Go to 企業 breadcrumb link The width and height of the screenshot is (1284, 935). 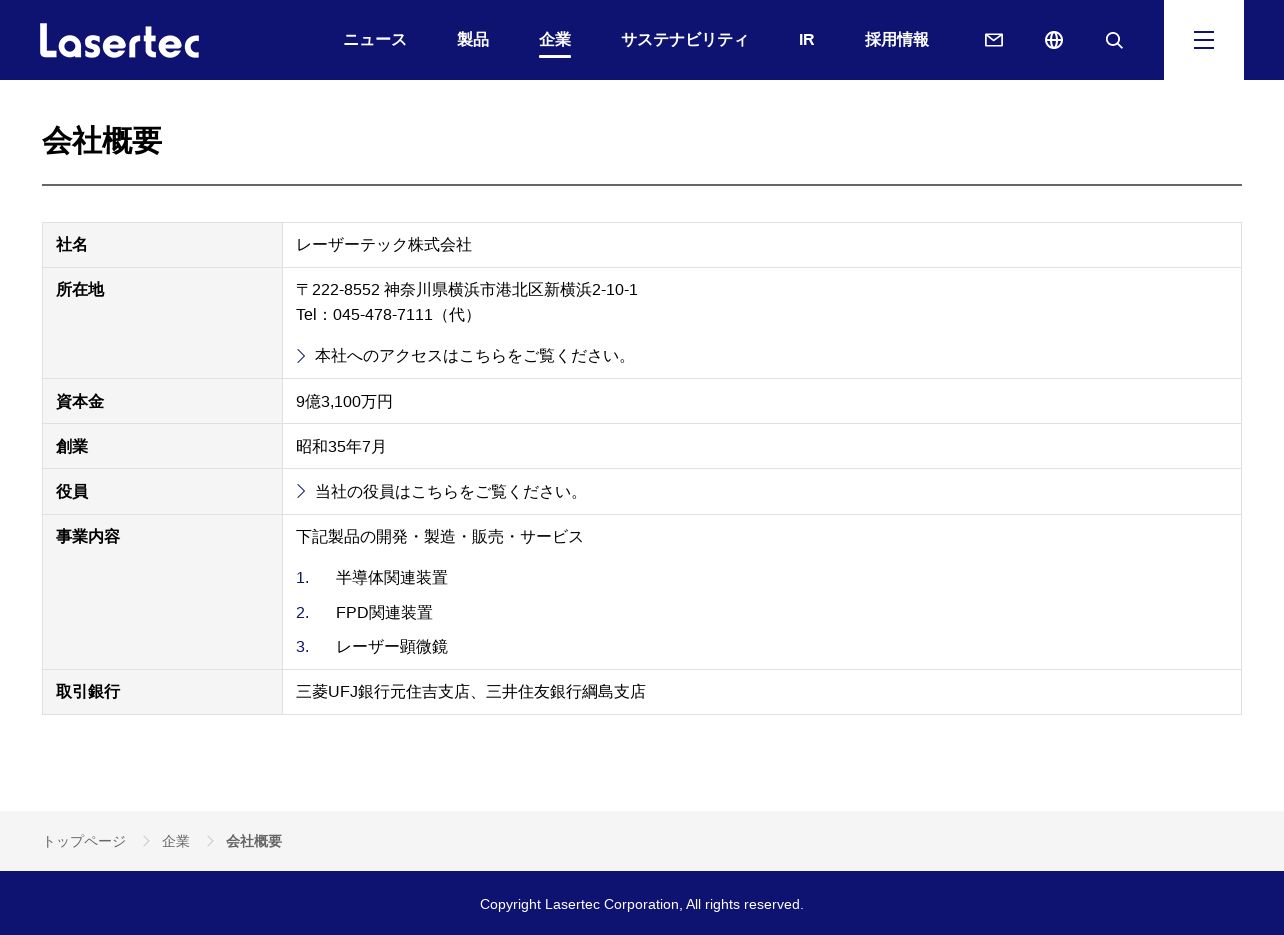tap(176, 841)
